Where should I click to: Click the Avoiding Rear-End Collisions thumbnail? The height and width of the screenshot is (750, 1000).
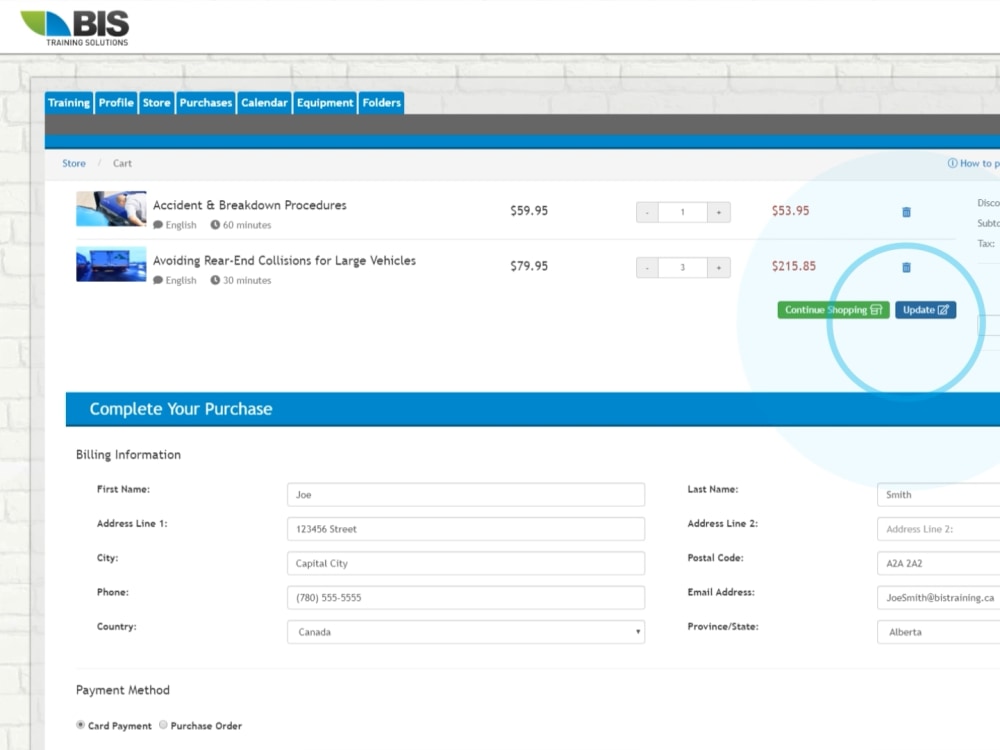pyautogui.click(x=111, y=264)
